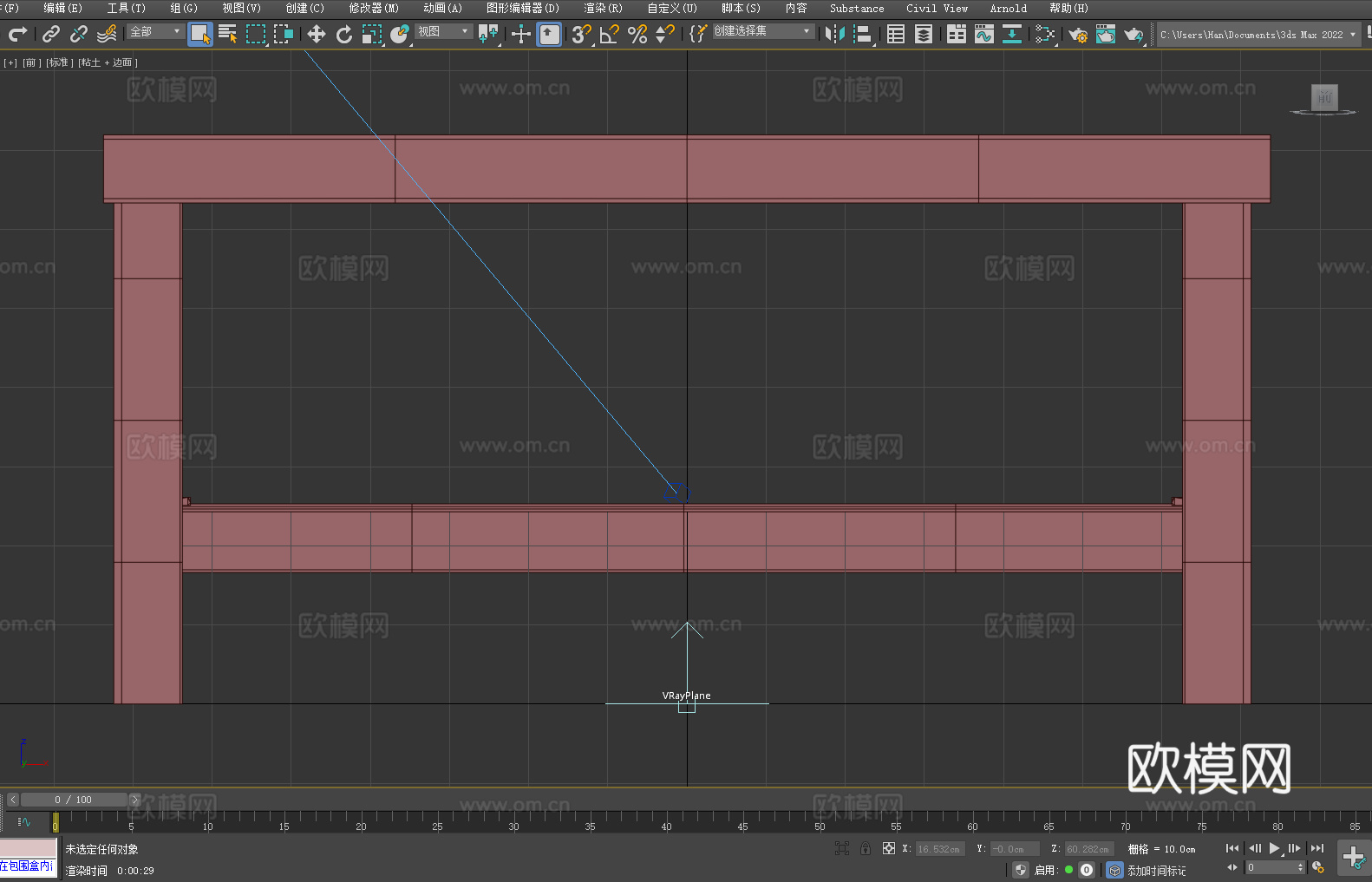Open Mini Curve Editor icon at timeline
1372x882 pixels.
[x=24, y=821]
